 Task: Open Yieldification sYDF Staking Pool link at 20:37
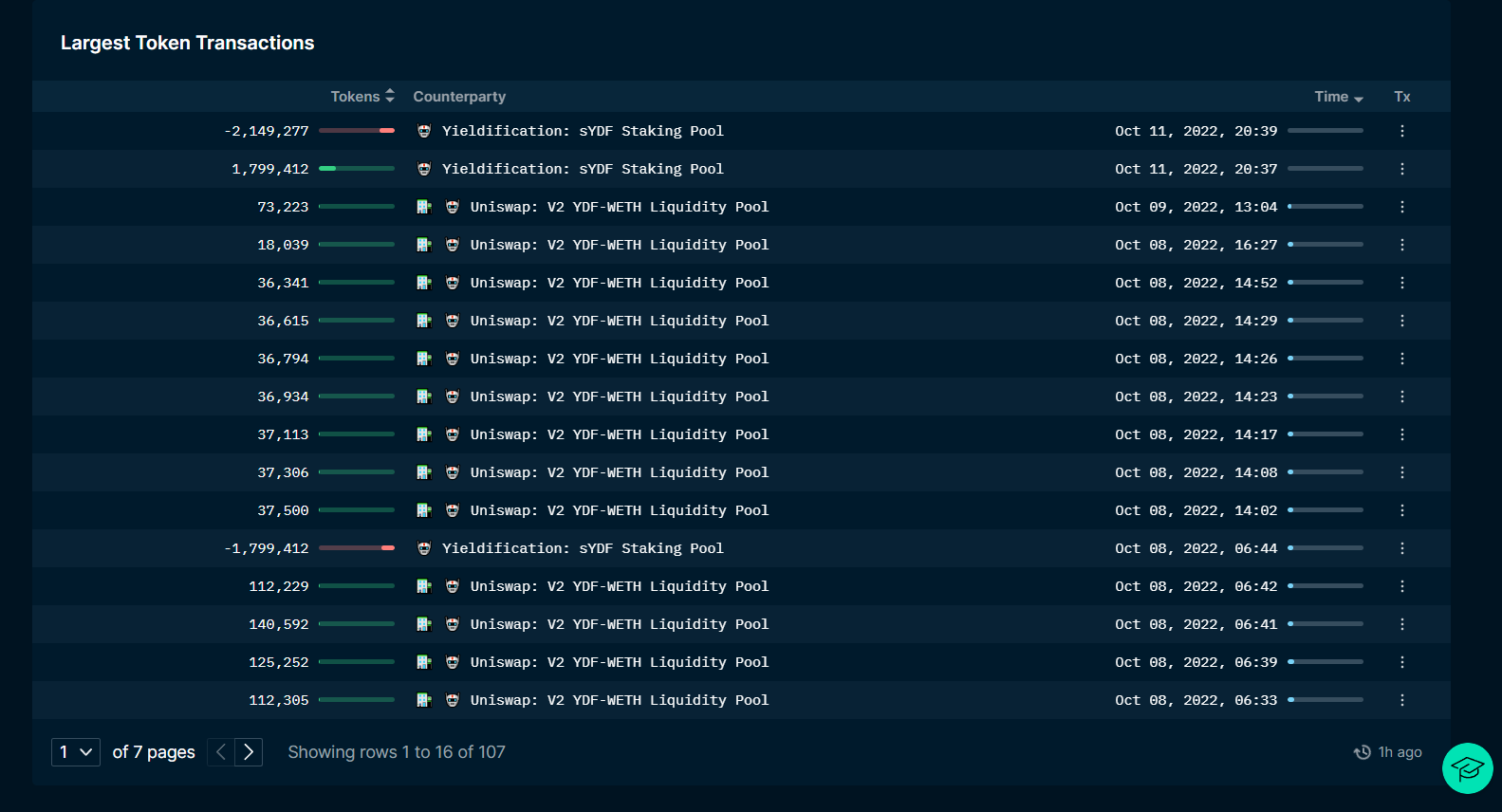point(583,169)
